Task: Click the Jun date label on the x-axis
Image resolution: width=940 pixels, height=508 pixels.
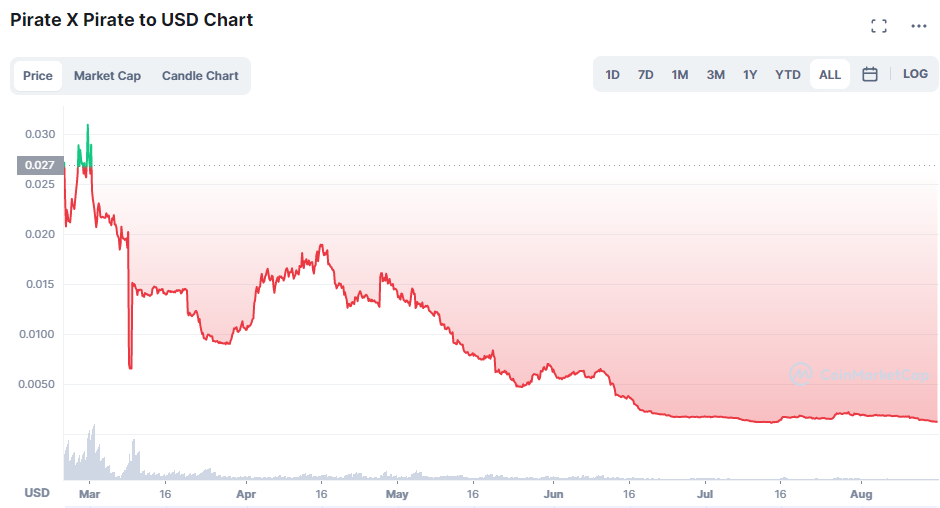Action: coord(553,494)
